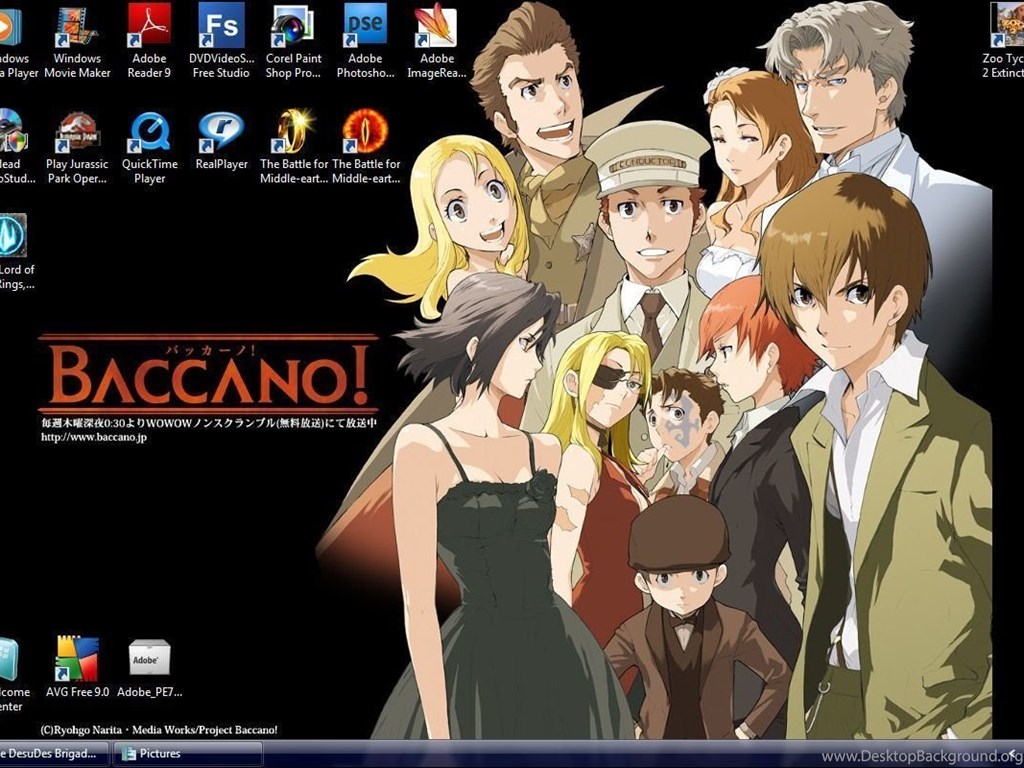Select the Adobe ImageReady feather icon
Image resolution: width=1024 pixels, height=768 pixels.
436,27
